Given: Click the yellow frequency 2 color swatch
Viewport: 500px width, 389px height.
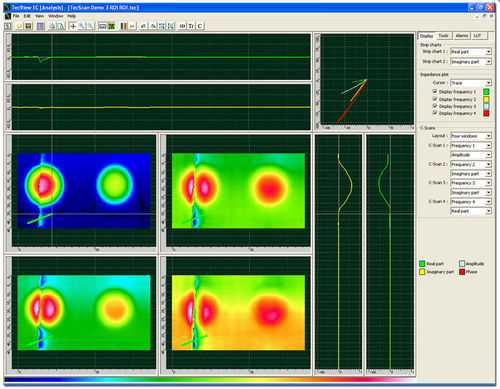Looking at the screenshot, I should click(x=486, y=99).
